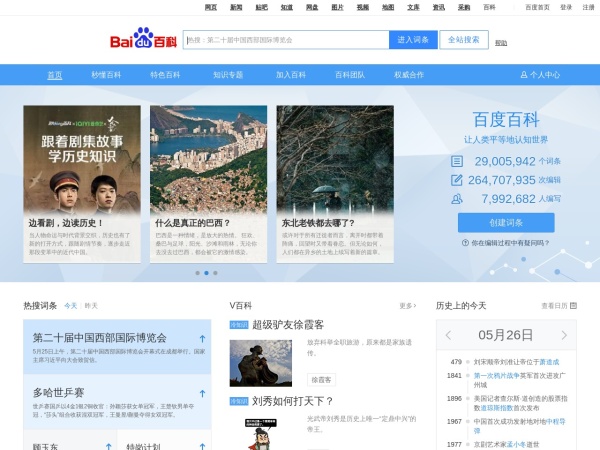This screenshot has width=600, height=450.
Task: Open 第二十届中国西部国际博览会 hot entry title
Action: click(x=99, y=338)
